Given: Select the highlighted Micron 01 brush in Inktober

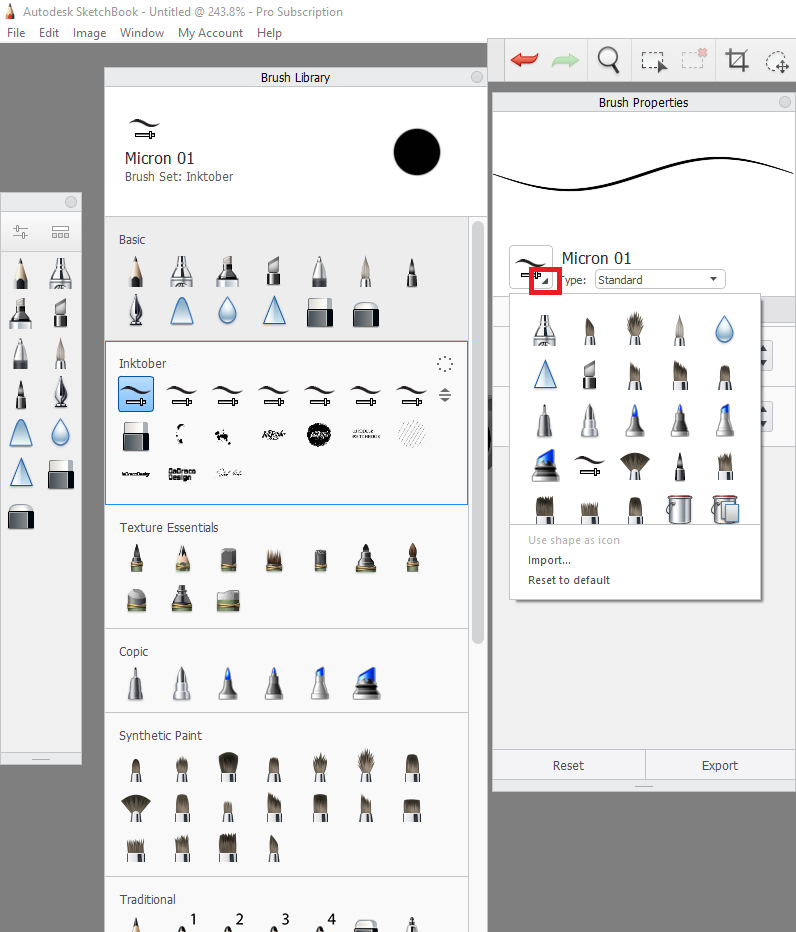Looking at the screenshot, I should (x=136, y=394).
